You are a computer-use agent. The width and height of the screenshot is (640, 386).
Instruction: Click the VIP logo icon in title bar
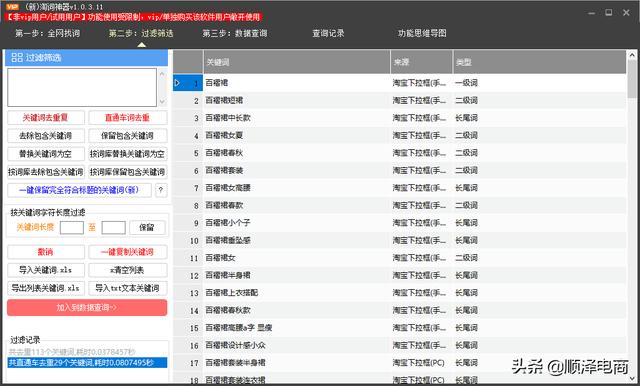pyautogui.click(x=12, y=7)
